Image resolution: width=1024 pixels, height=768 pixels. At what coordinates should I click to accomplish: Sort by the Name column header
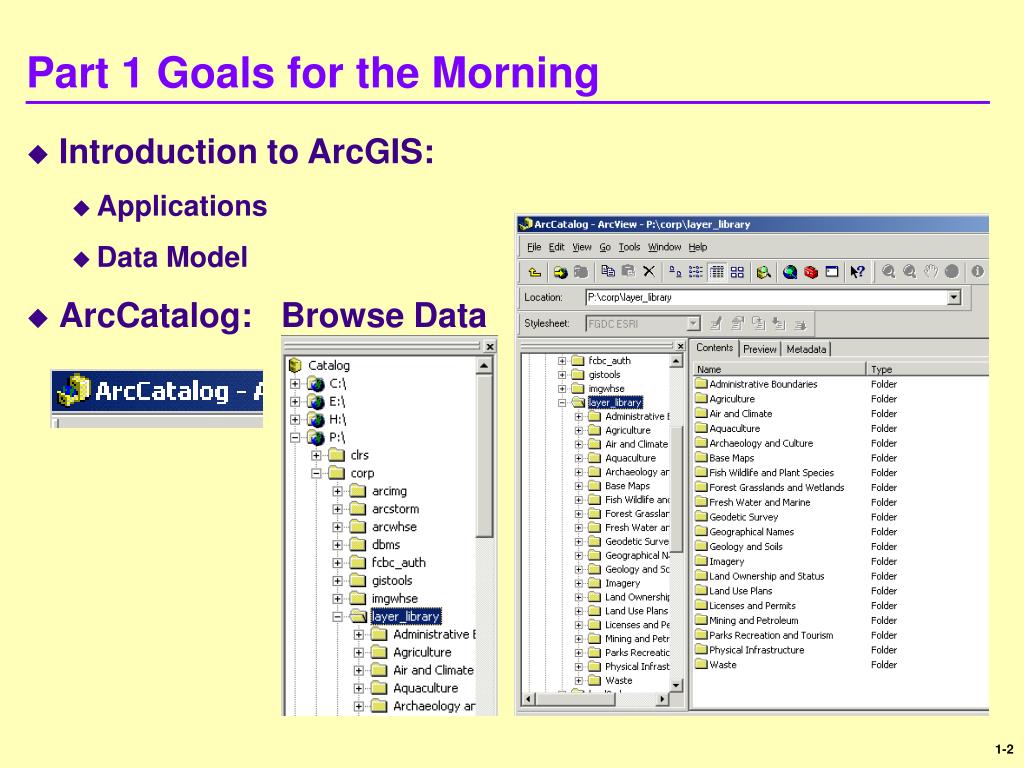(x=779, y=369)
